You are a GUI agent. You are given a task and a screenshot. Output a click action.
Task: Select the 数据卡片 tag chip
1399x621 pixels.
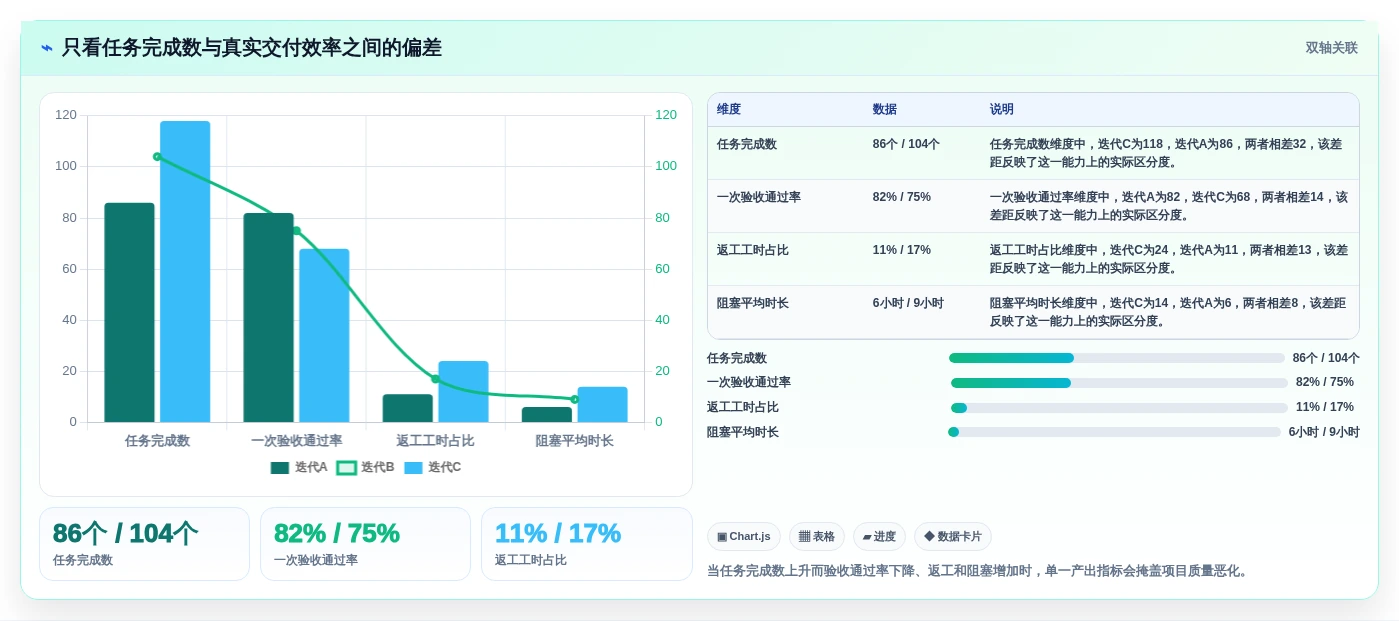tap(953, 537)
